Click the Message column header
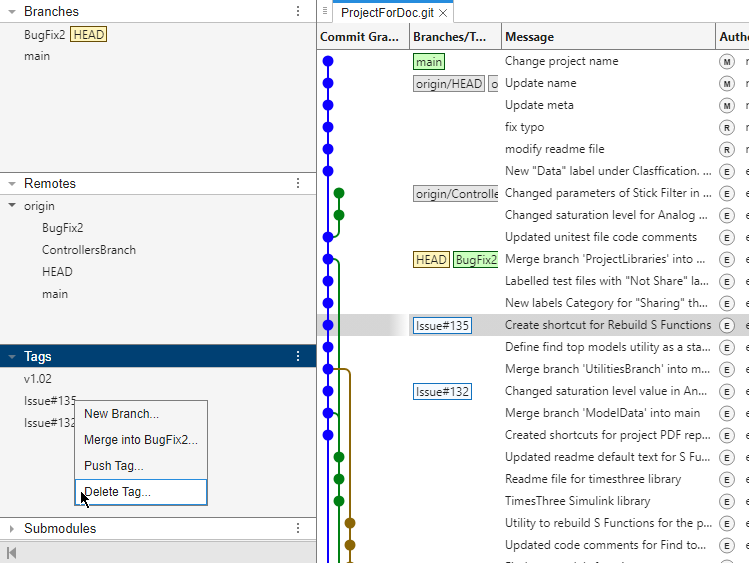 tap(529, 37)
